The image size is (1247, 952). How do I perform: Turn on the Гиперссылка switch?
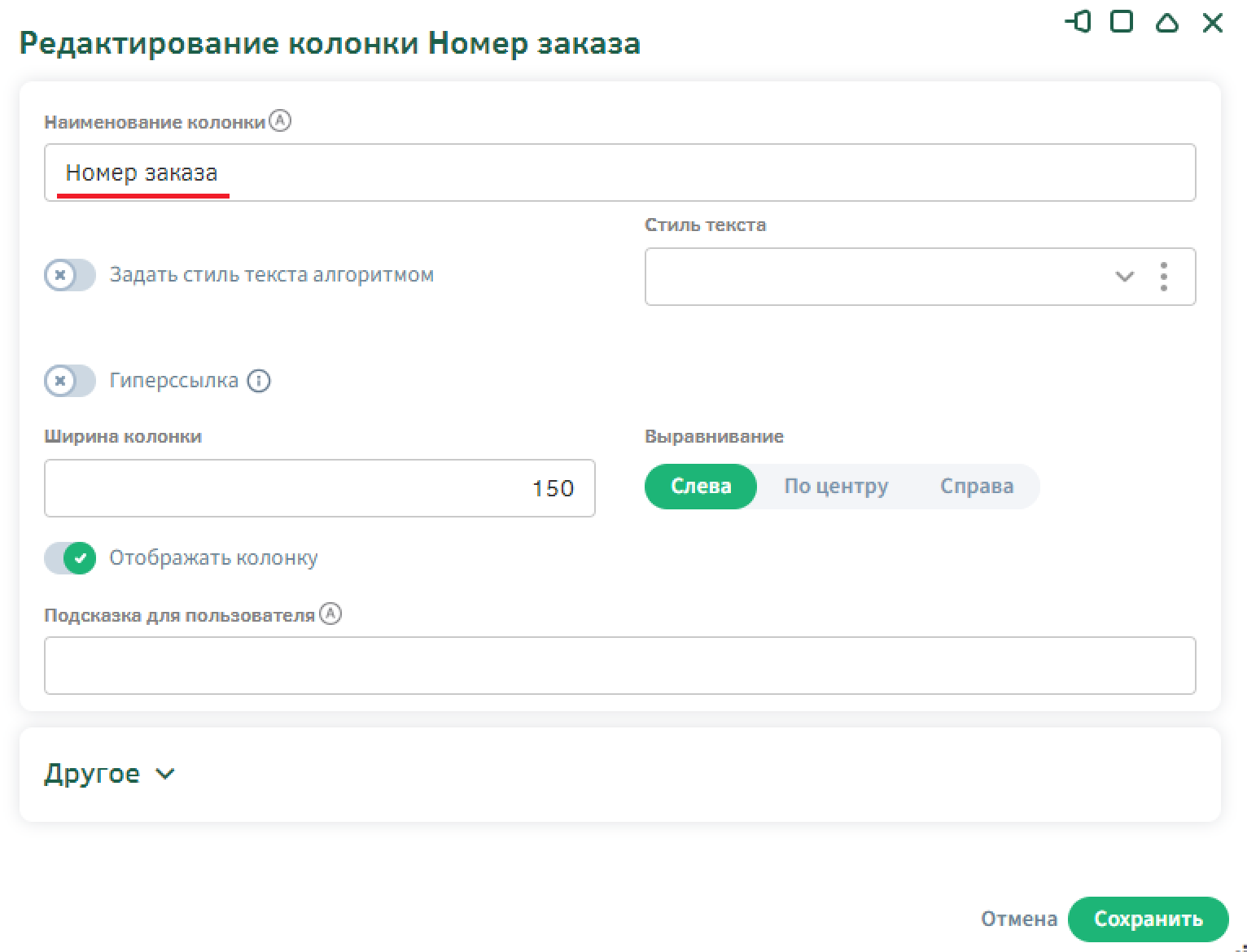tap(70, 381)
